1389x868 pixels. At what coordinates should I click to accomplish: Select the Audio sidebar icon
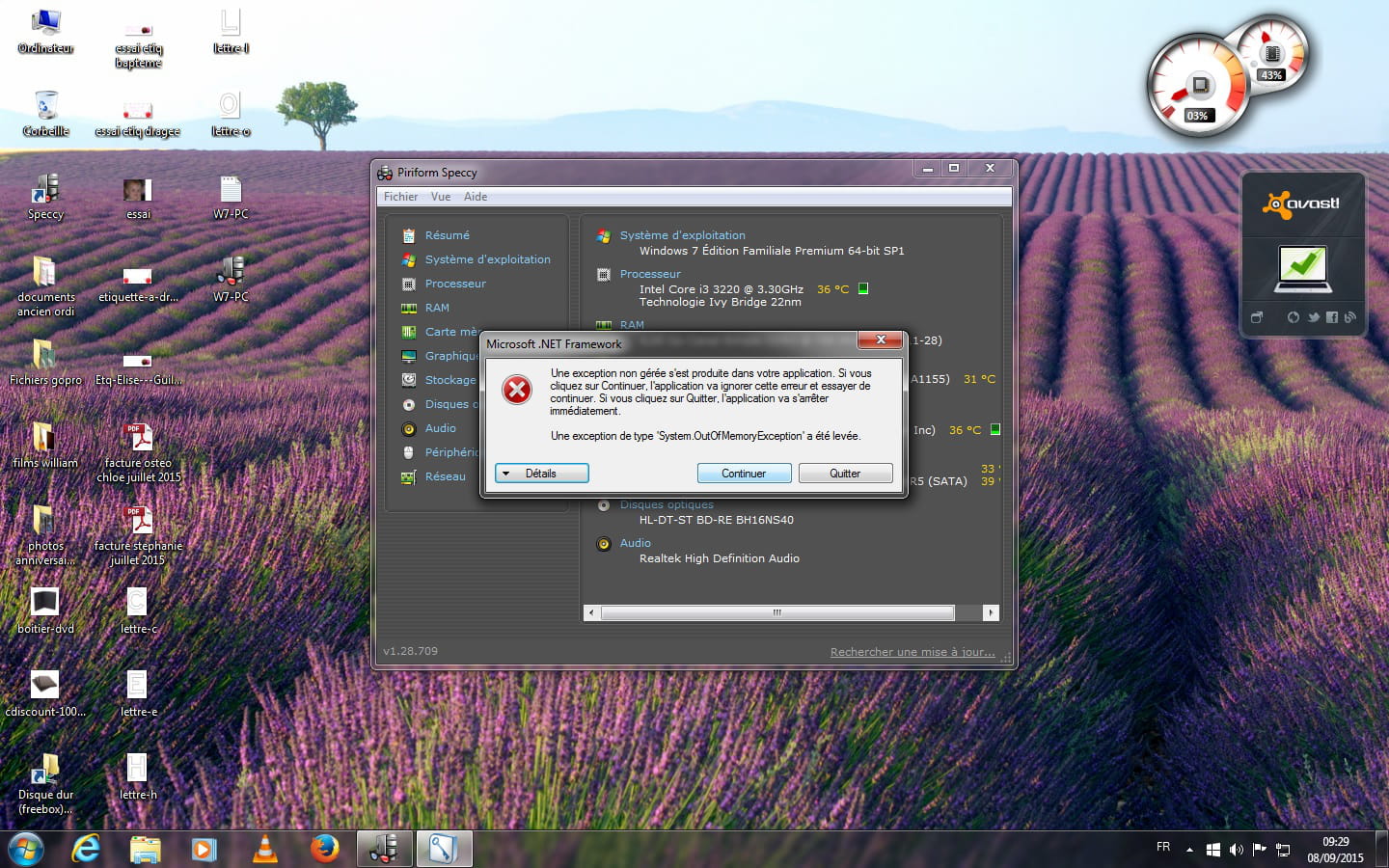(x=409, y=428)
